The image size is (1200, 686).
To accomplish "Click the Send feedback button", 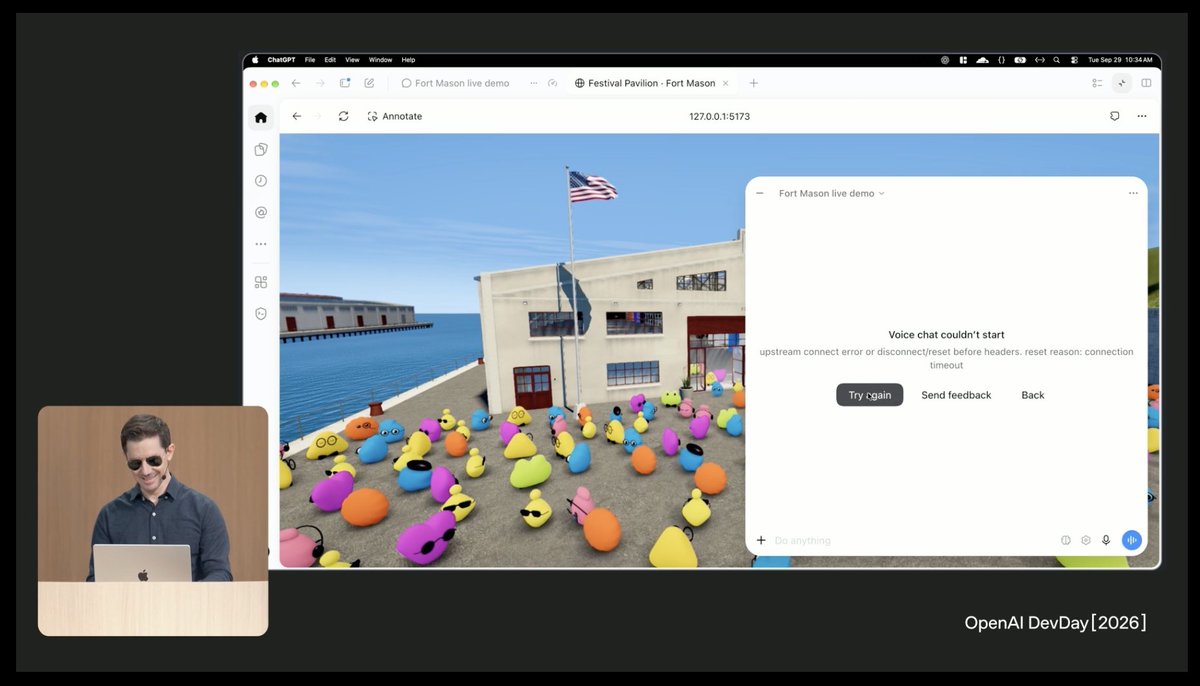I will [x=956, y=395].
